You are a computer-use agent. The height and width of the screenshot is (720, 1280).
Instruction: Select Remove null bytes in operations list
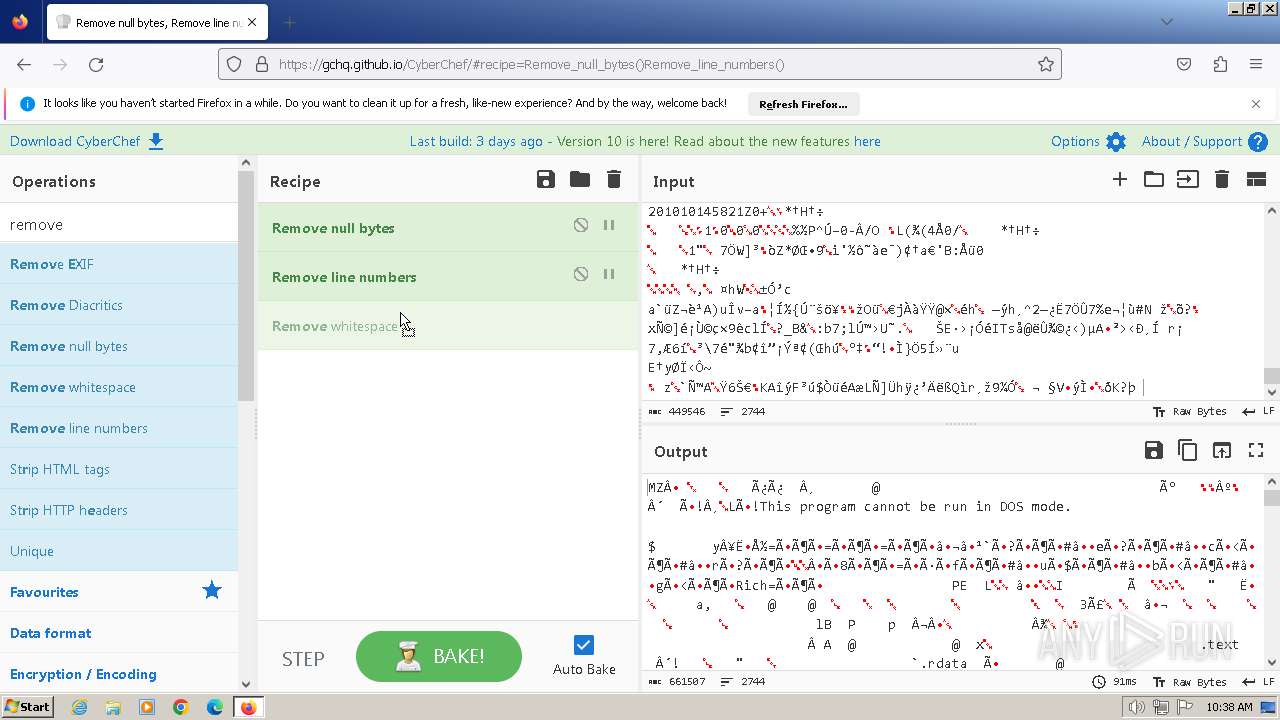point(119,346)
